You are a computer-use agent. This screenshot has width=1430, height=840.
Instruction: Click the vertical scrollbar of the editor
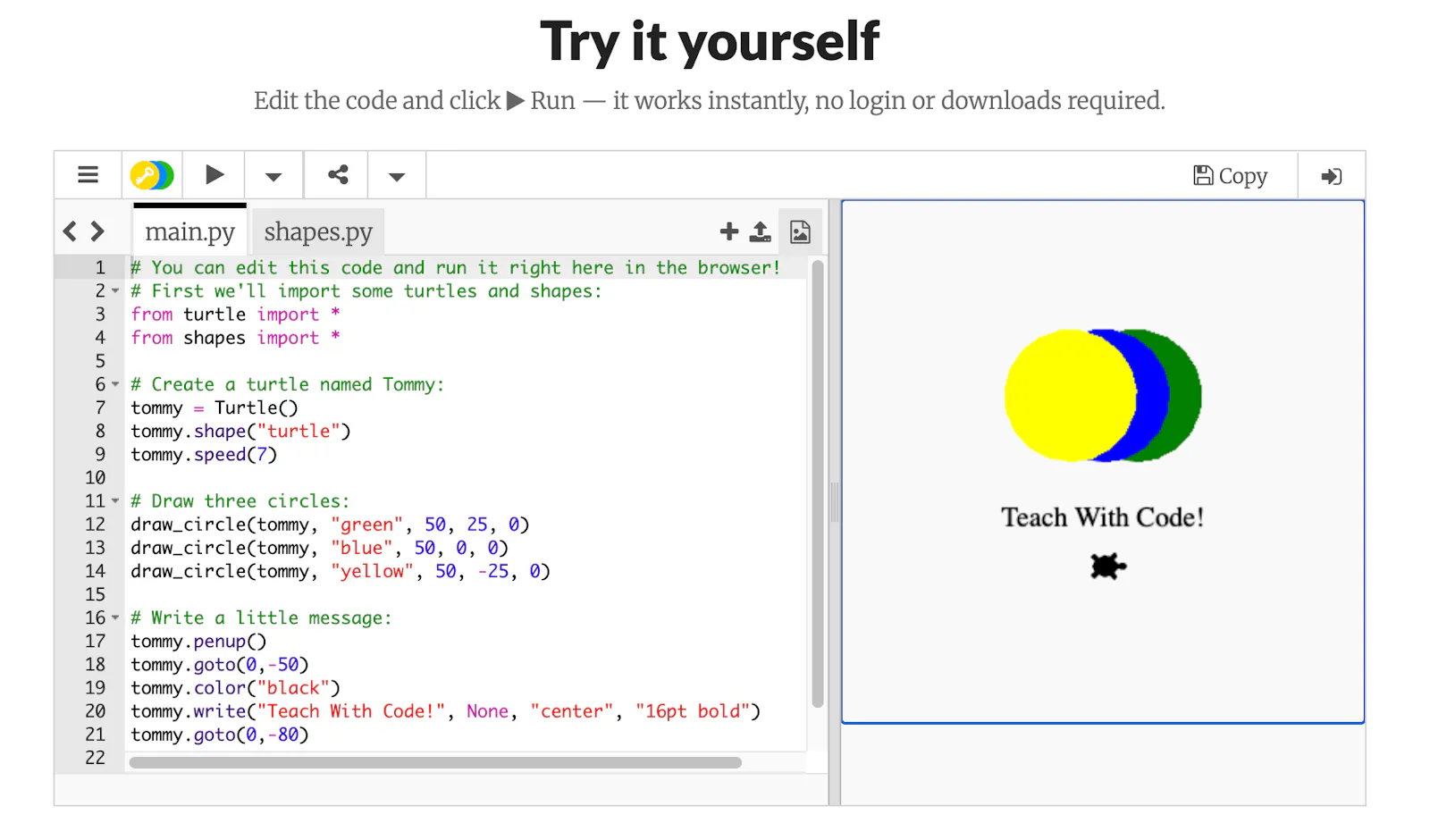817,483
